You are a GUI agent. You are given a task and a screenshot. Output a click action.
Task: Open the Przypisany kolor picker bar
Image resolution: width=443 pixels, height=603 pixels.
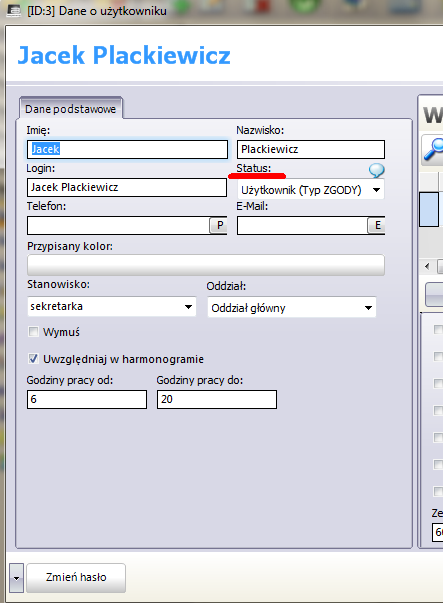pos(206,265)
